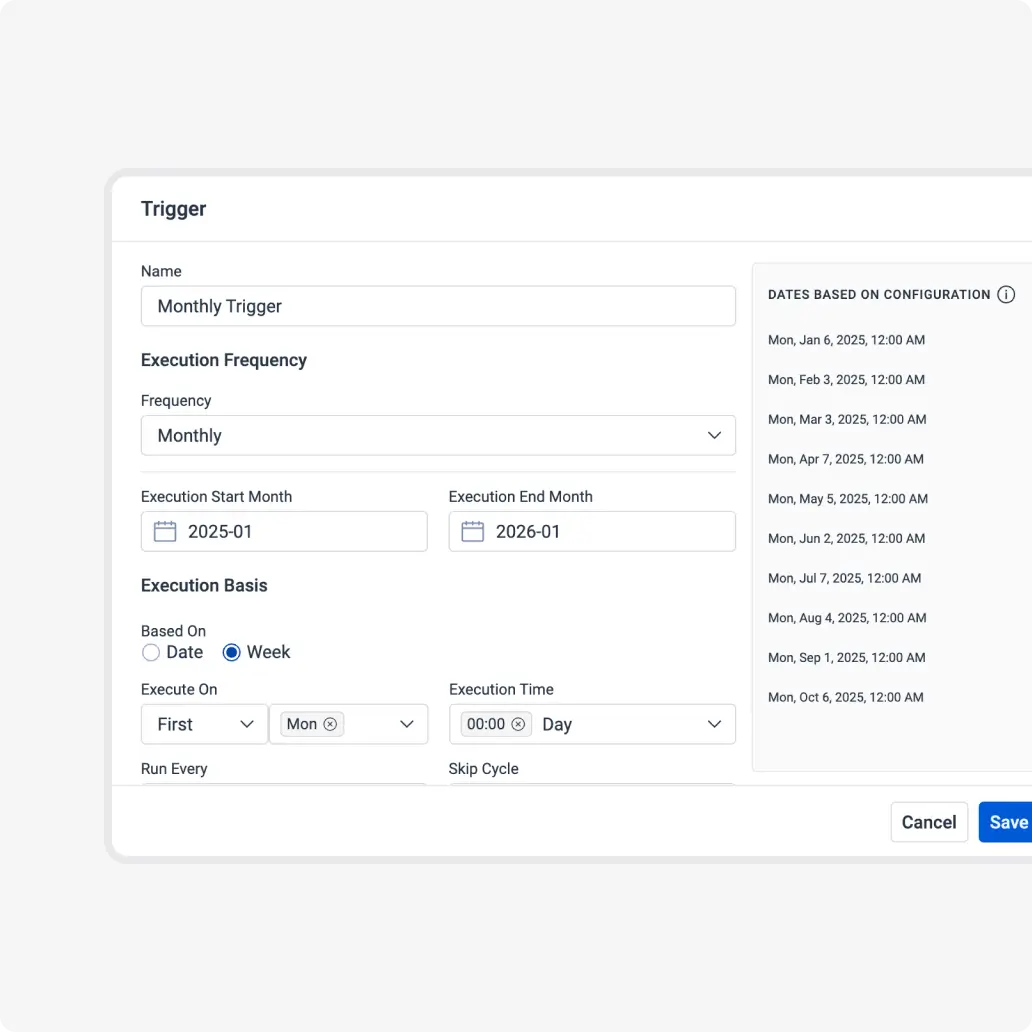Viewport: 1032px width, 1032px height.
Task: Click the Mon, May 5, 2025 date entry
Action: tap(847, 499)
